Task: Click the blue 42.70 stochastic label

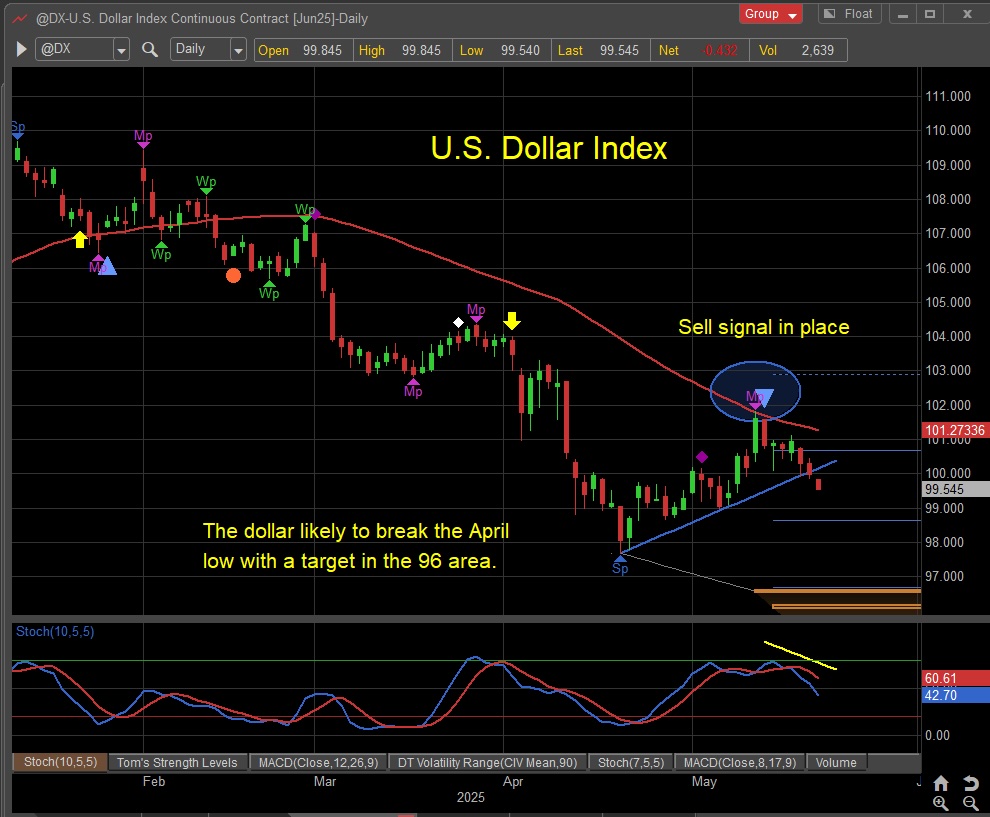Action: tap(955, 695)
